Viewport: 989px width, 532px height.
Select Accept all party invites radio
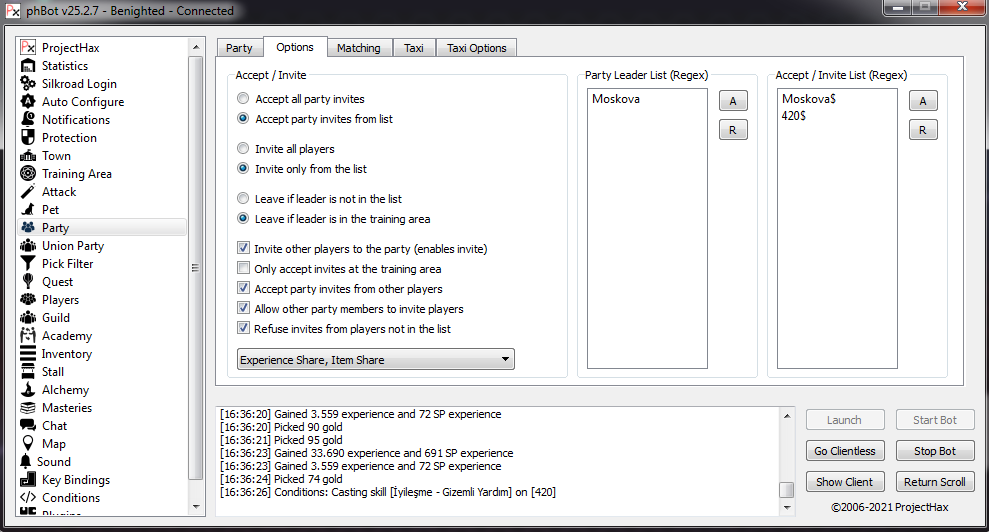click(x=243, y=99)
